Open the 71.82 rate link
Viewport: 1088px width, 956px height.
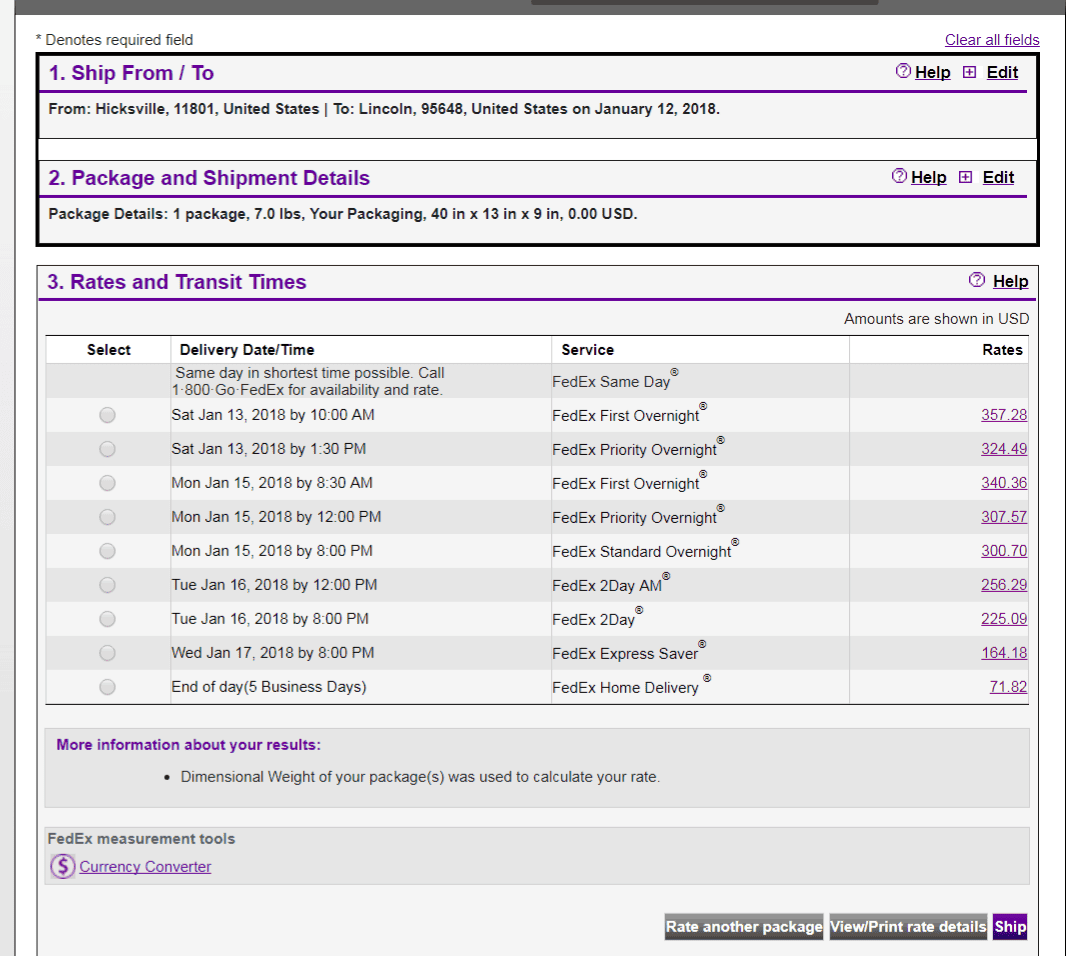tap(1008, 687)
